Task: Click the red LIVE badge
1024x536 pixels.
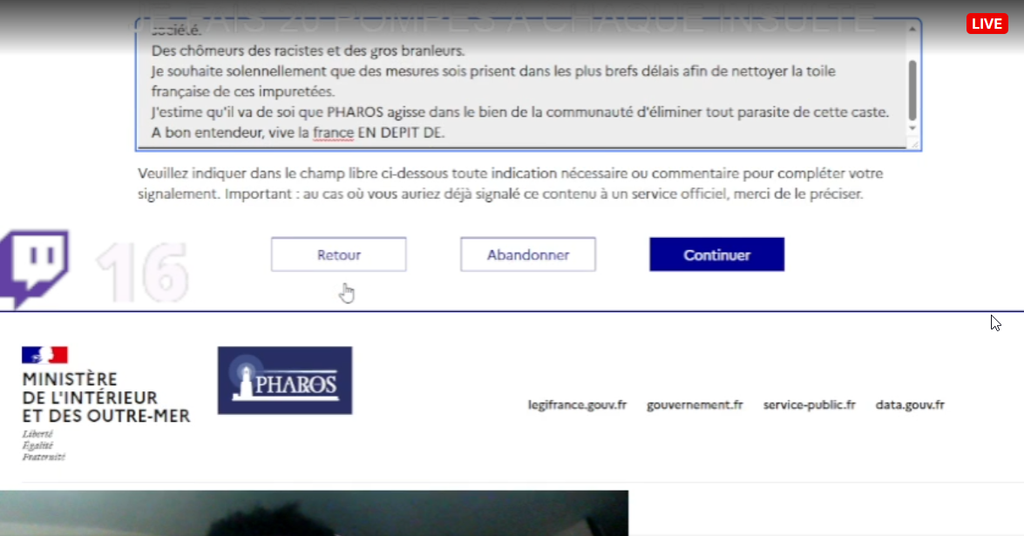Action: coord(987,24)
